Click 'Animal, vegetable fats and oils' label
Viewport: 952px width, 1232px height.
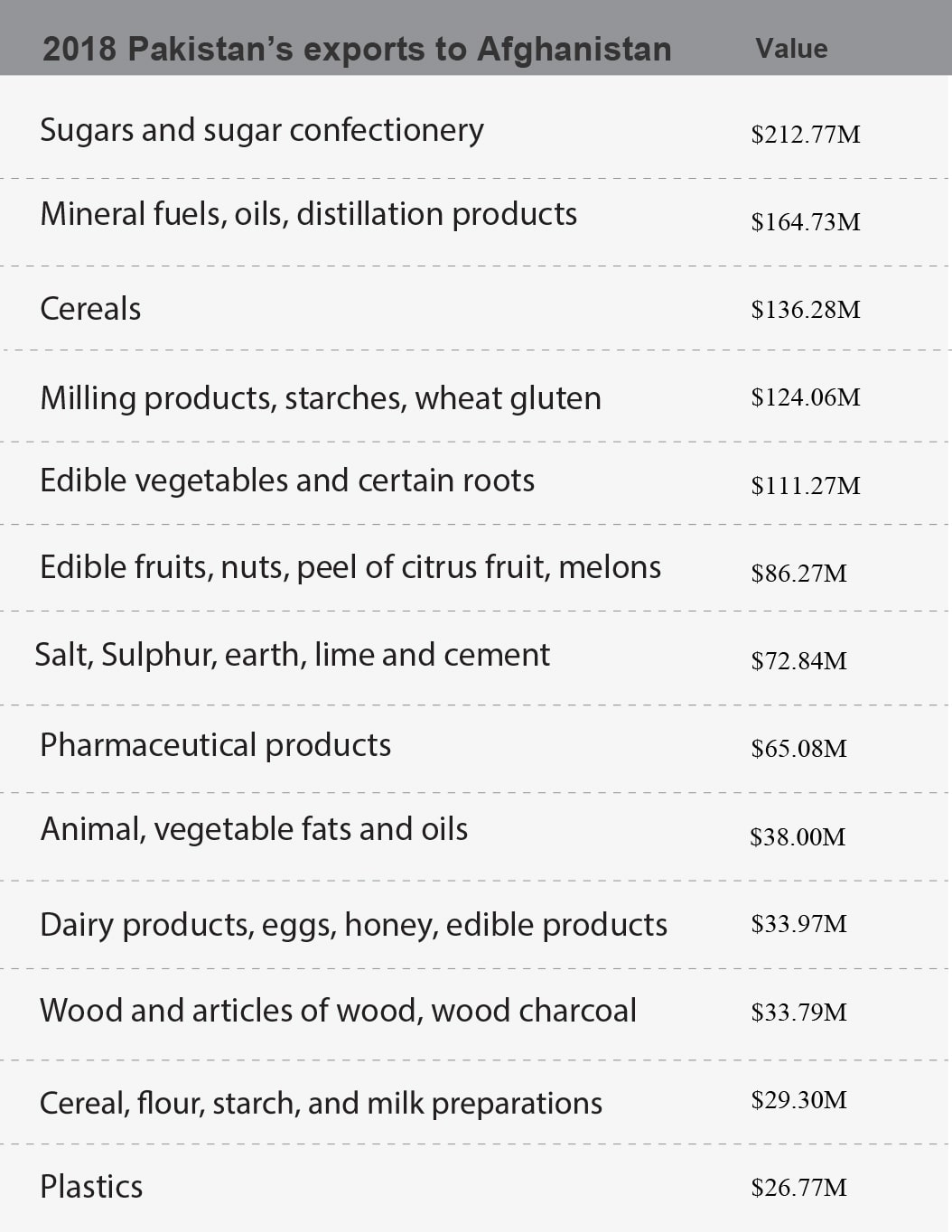point(254,829)
